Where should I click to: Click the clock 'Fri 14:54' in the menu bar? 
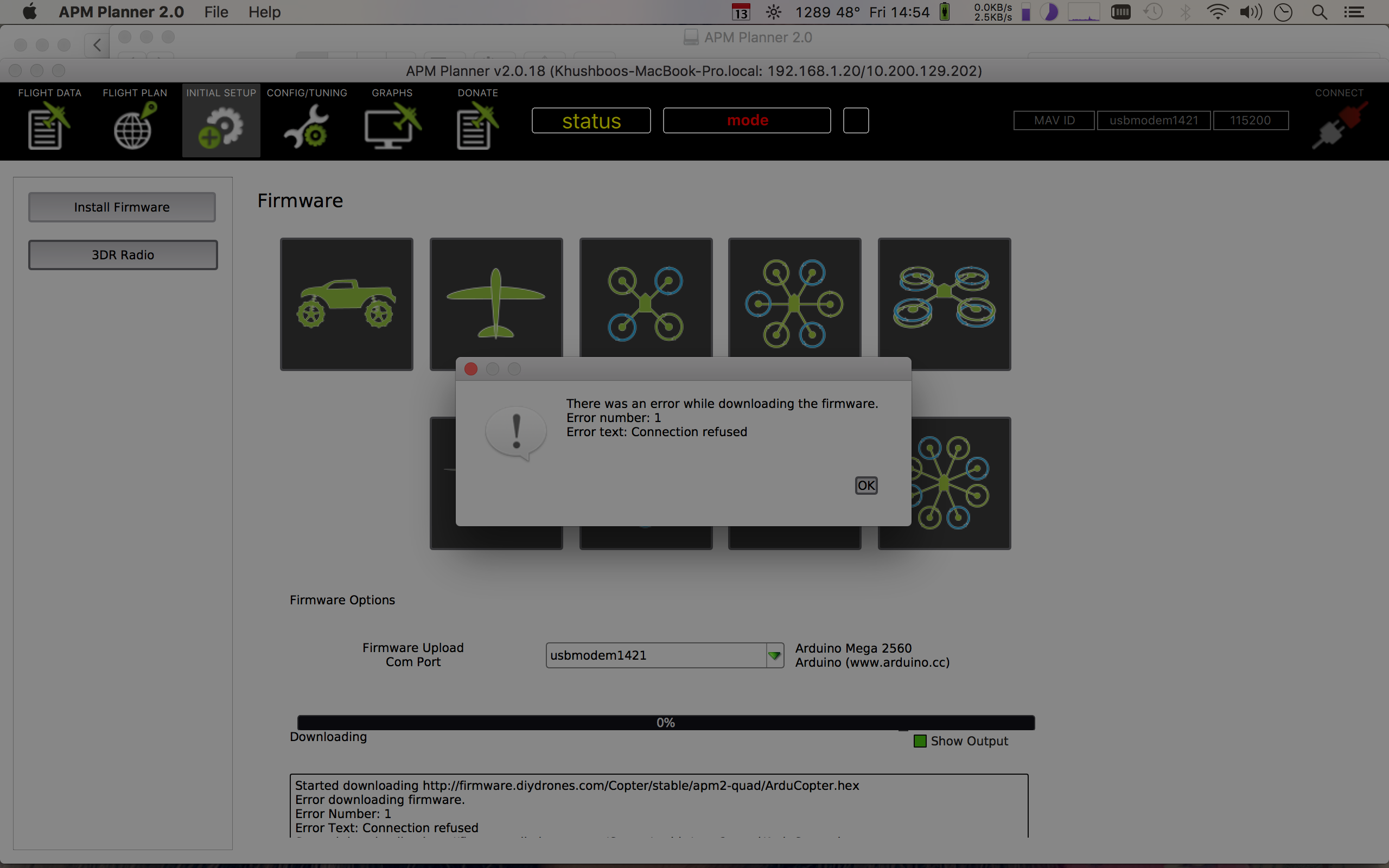click(x=899, y=12)
